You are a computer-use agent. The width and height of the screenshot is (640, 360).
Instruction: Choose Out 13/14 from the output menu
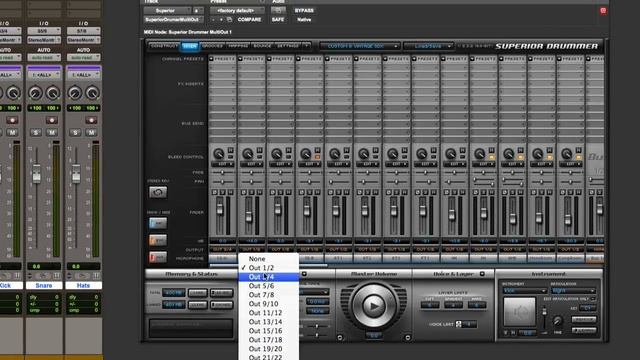pyautogui.click(x=269, y=322)
